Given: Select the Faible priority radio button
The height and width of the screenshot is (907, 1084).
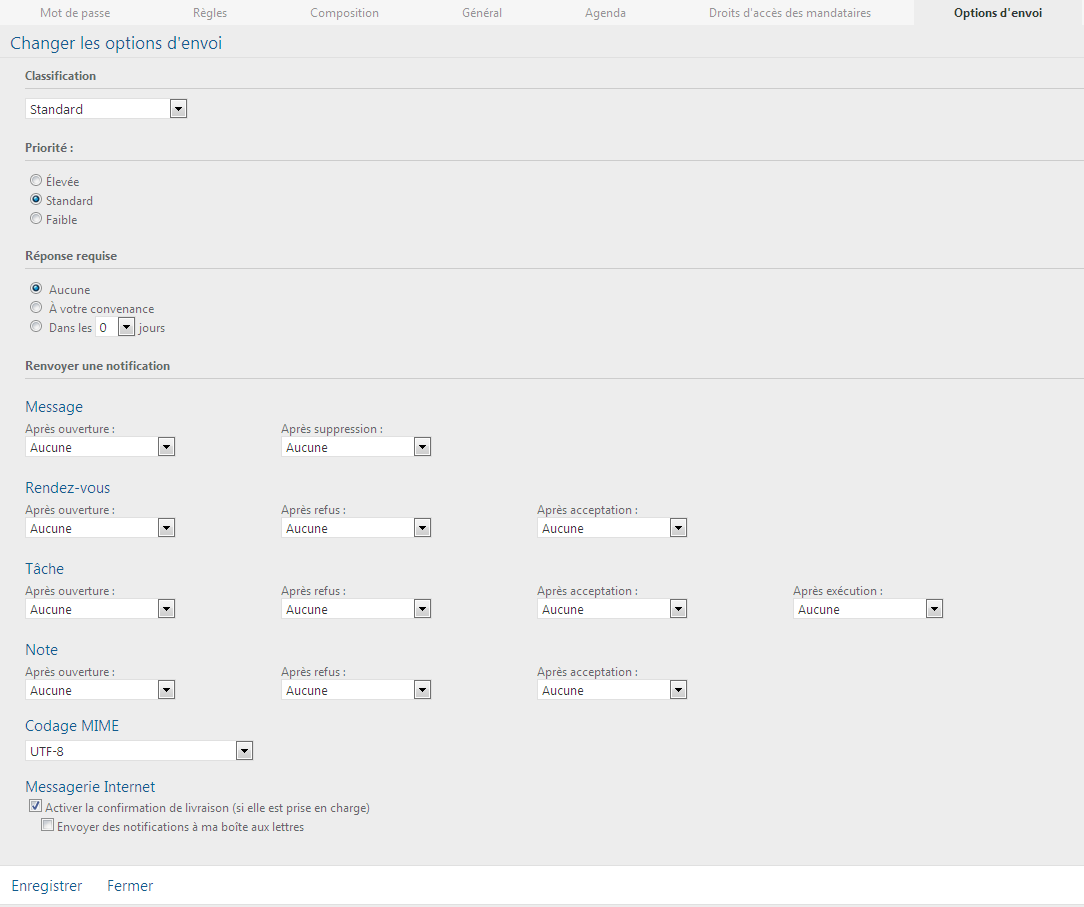Looking at the screenshot, I should click(36, 218).
